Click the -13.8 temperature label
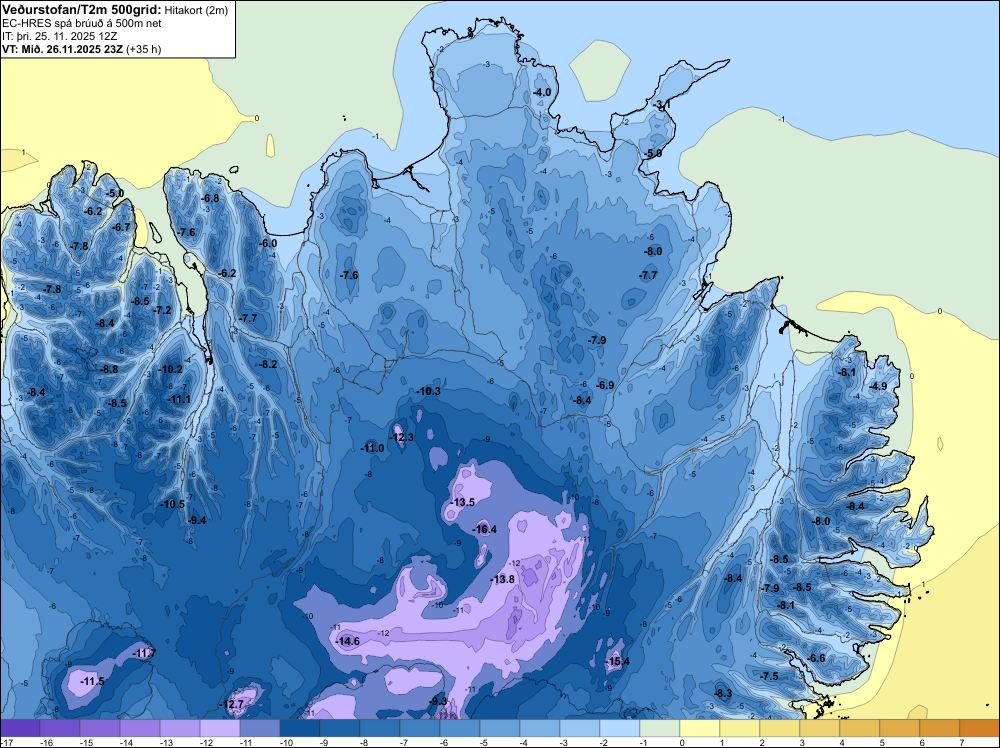The width and height of the screenshot is (1000, 748). (503, 579)
